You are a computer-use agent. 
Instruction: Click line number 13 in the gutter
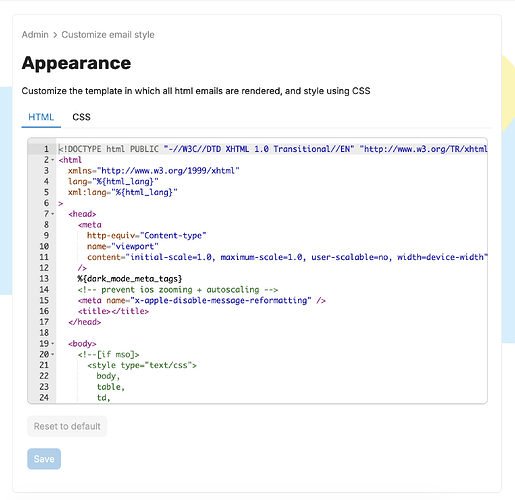(44, 279)
